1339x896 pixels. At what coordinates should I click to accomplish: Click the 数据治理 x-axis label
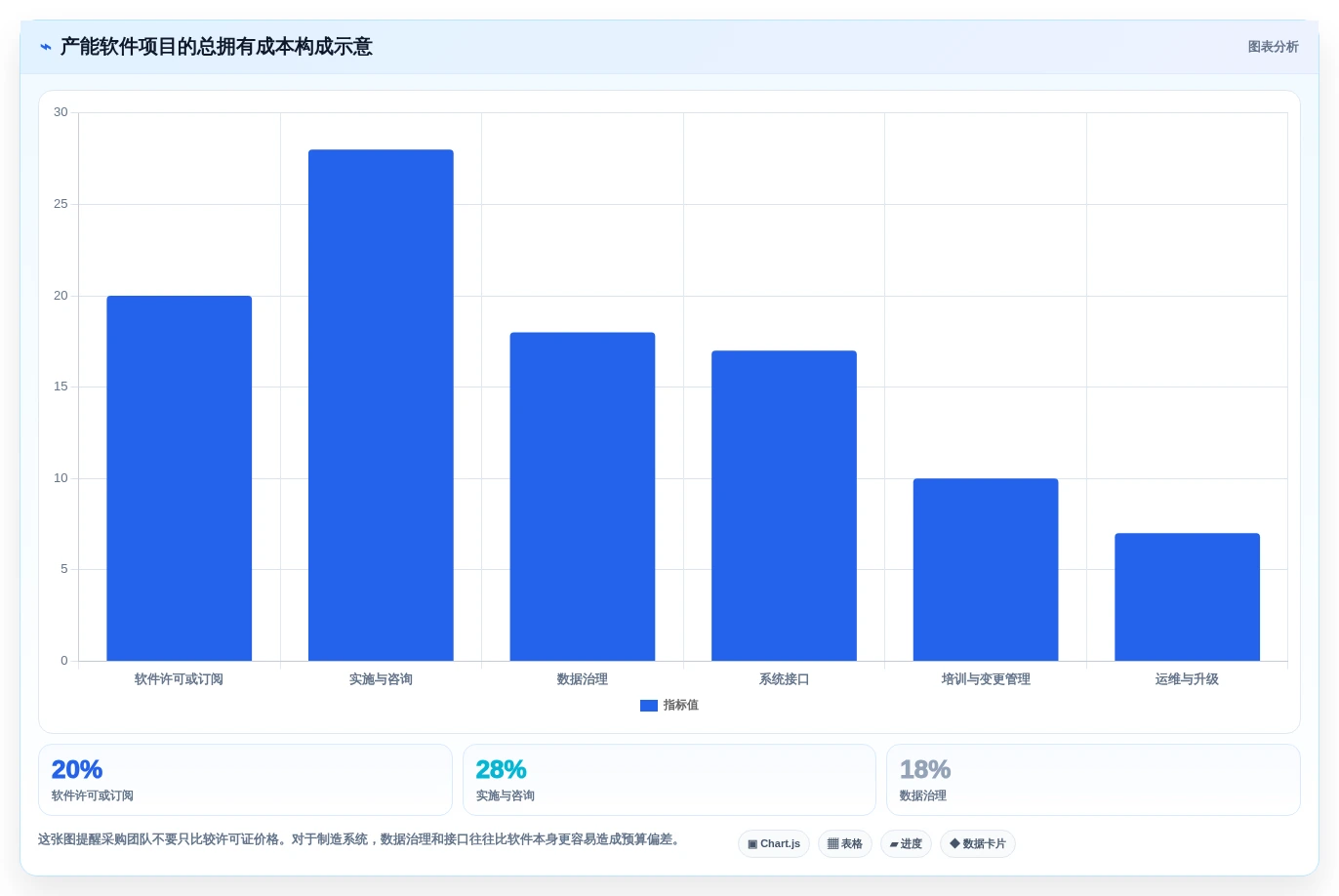coord(583,679)
